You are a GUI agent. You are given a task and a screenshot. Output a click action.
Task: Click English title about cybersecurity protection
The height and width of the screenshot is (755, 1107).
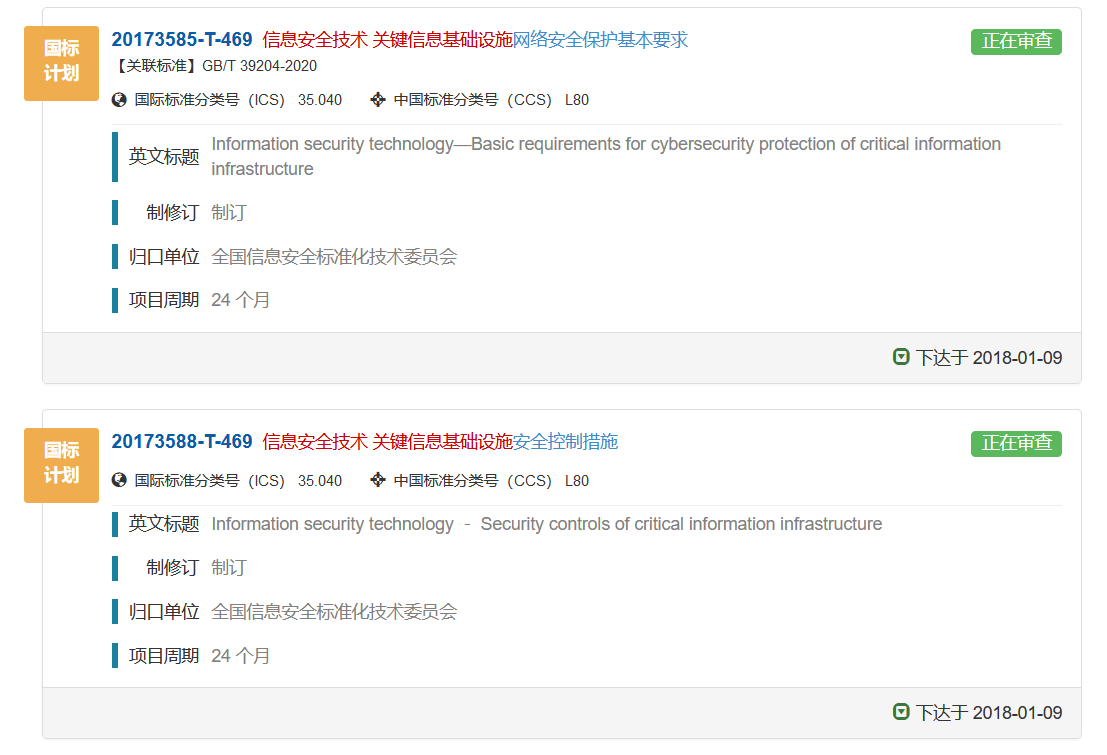pyautogui.click(x=606, y=156)
